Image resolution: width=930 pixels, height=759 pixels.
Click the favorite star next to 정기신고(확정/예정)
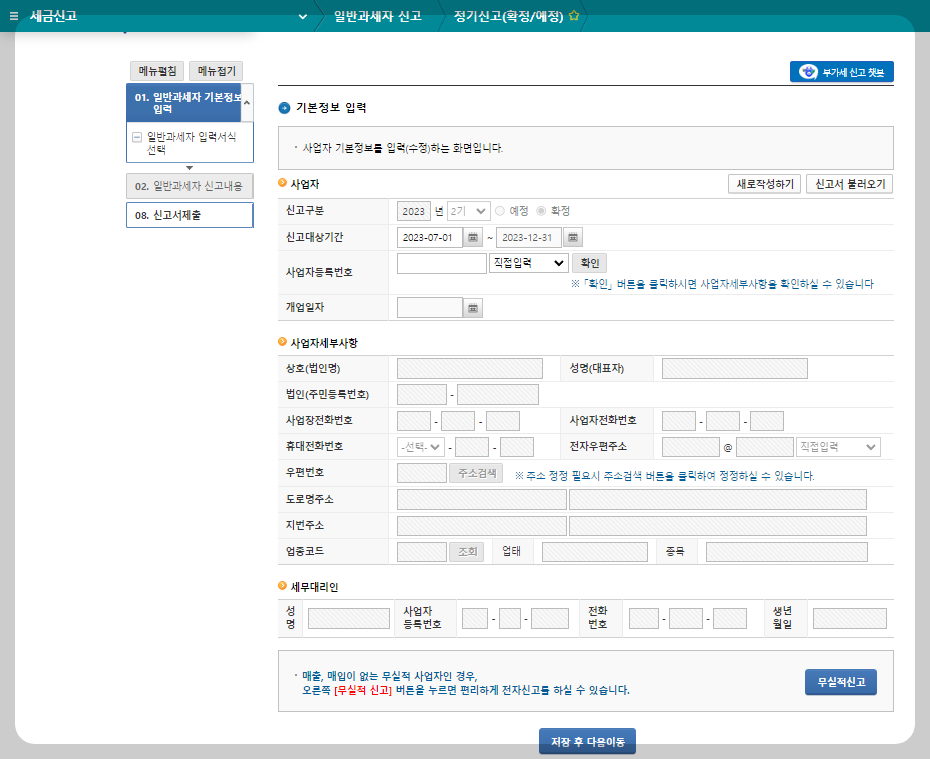click(x=571, y=14)
